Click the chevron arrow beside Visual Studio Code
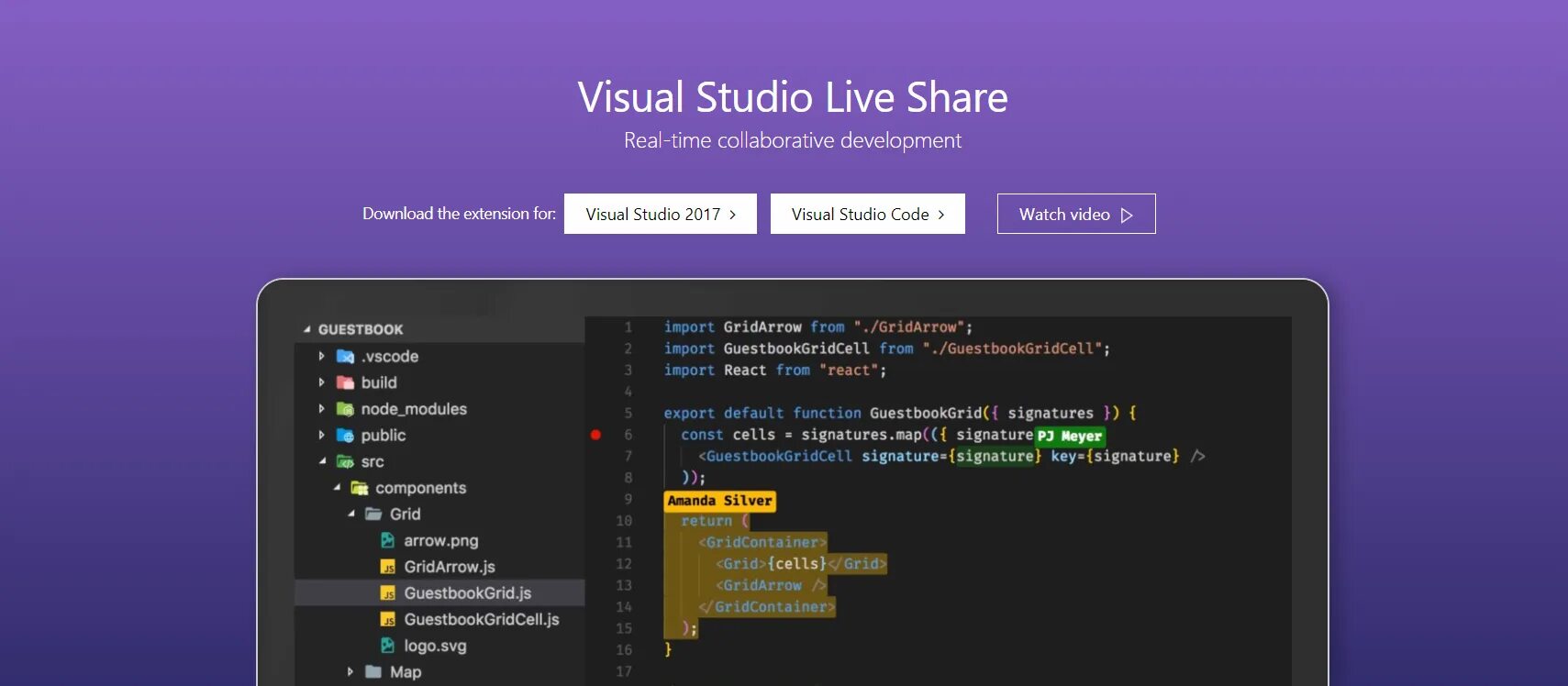The height and width of the screenshot is (686, 1568). (x=940, y=215)
